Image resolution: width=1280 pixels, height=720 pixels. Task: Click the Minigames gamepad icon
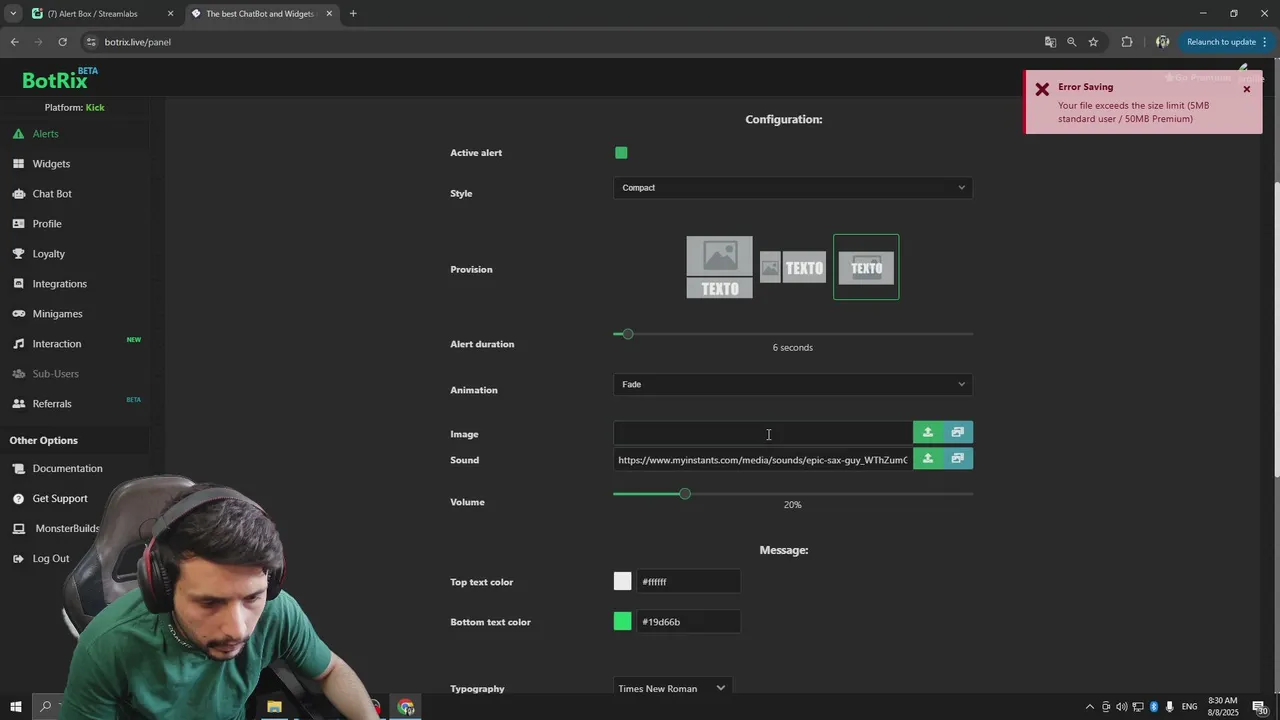tap(18, 314)
